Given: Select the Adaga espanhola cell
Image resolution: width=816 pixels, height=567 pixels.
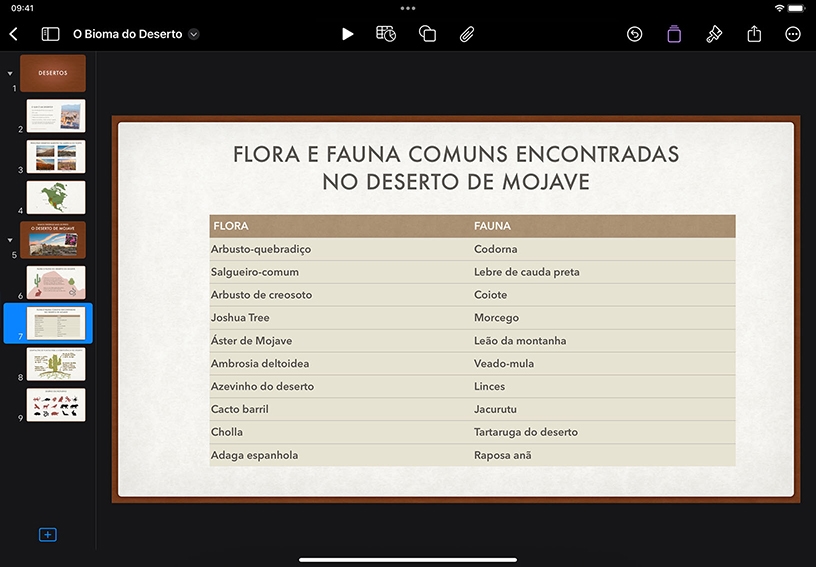Looking at the screenshot, I should tap(341, 455).
